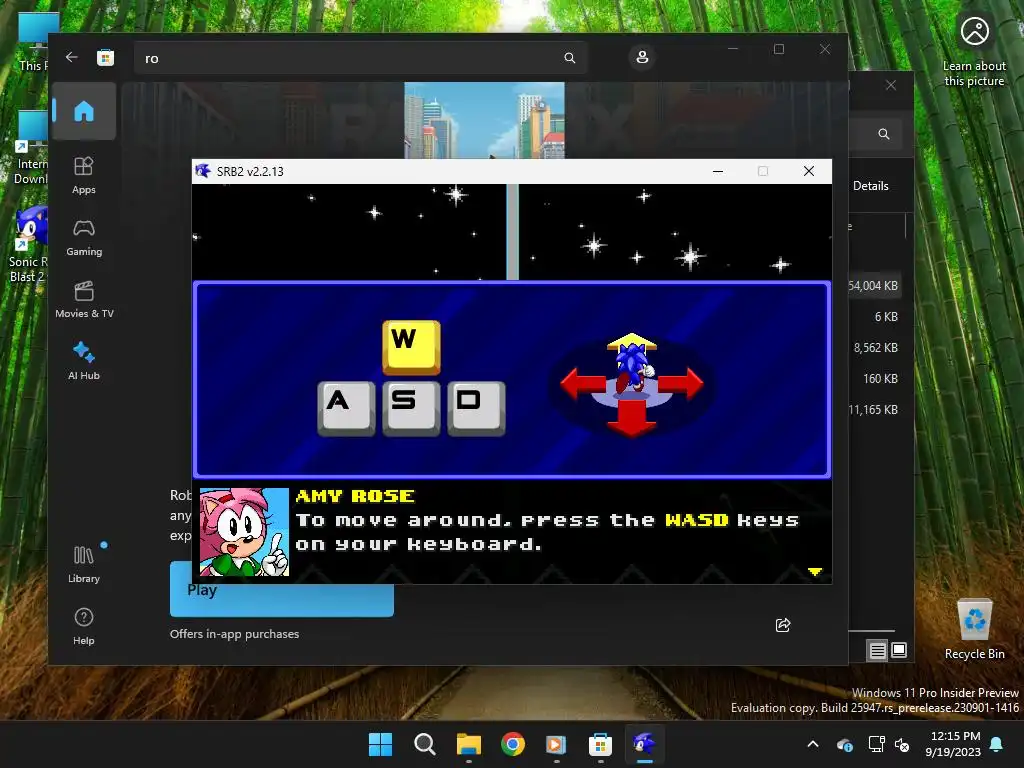Click the Microsoft Store logo icon
1024x768 pixels.
coord(105,57)
